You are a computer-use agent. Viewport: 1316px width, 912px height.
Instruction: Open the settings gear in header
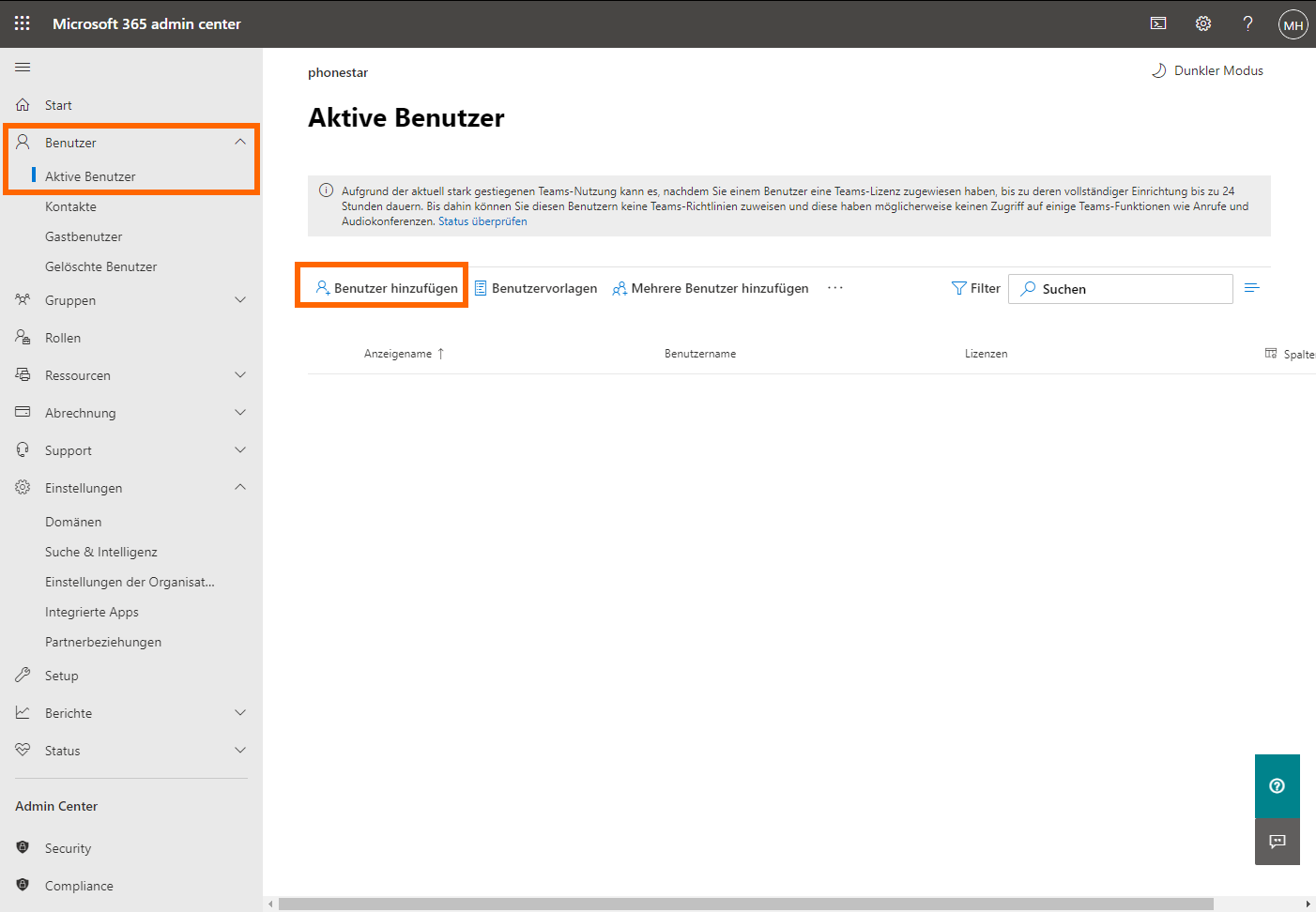[x=1203, y=23]
